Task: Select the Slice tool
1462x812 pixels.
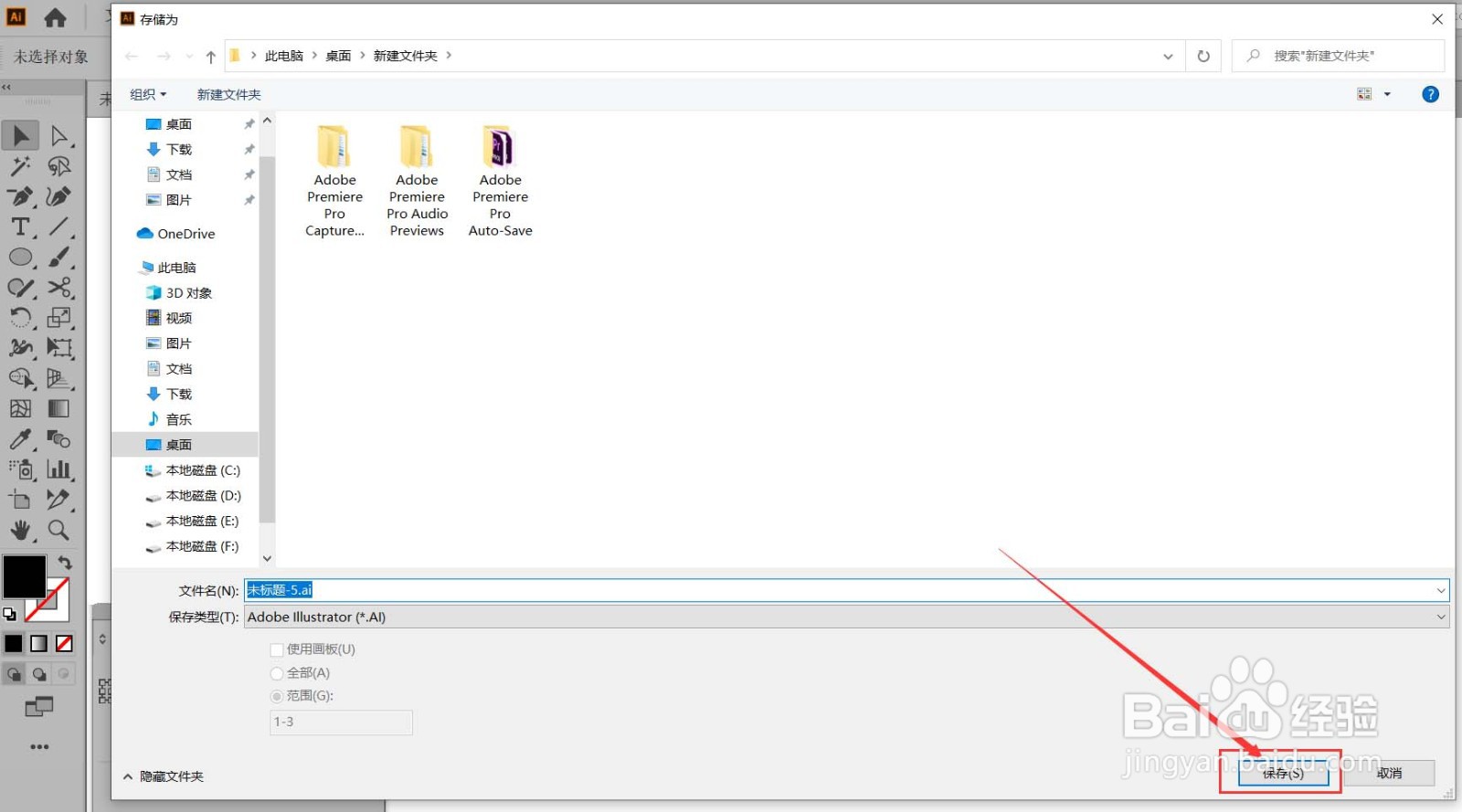Action: (x=59, y=500)
